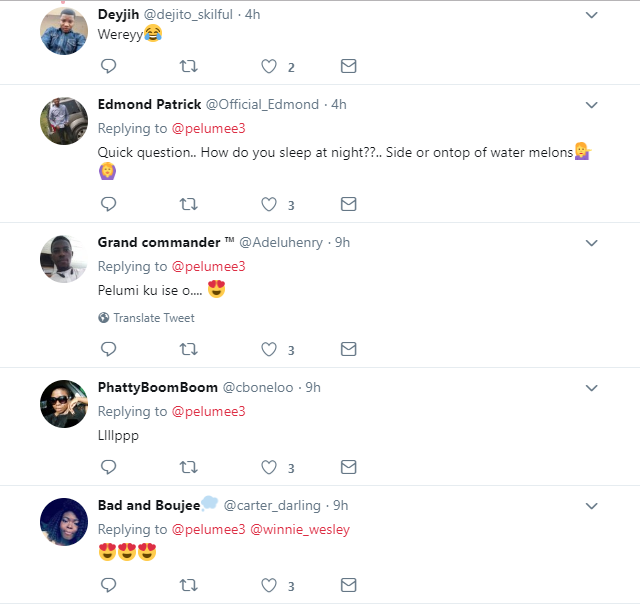Like Grand commander's tweet
The image size is (640, 604).
pos(269,350)
